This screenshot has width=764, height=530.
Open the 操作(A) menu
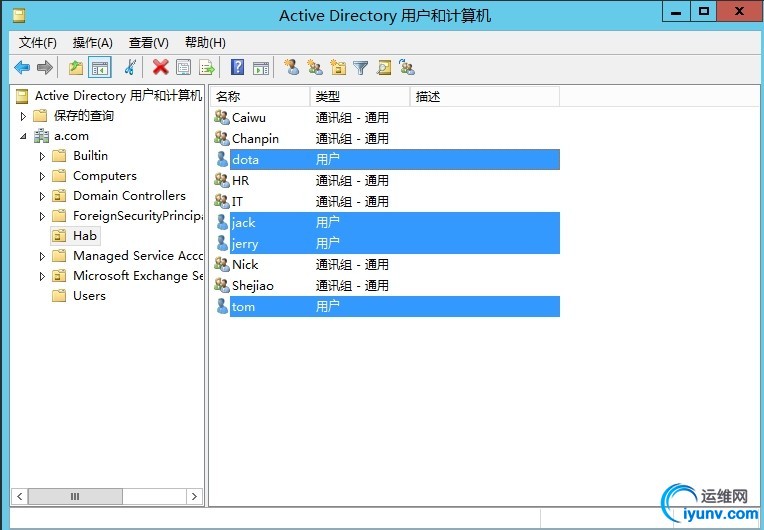tap(93, 43)
